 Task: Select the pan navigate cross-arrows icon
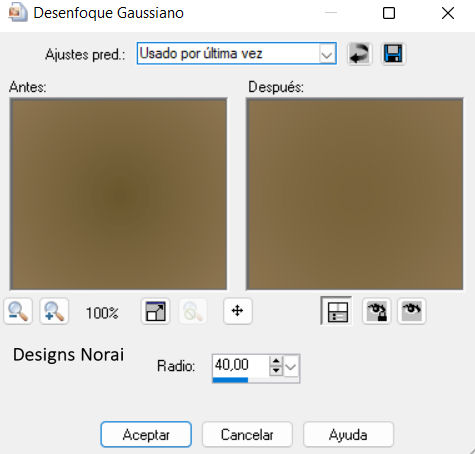237,311
